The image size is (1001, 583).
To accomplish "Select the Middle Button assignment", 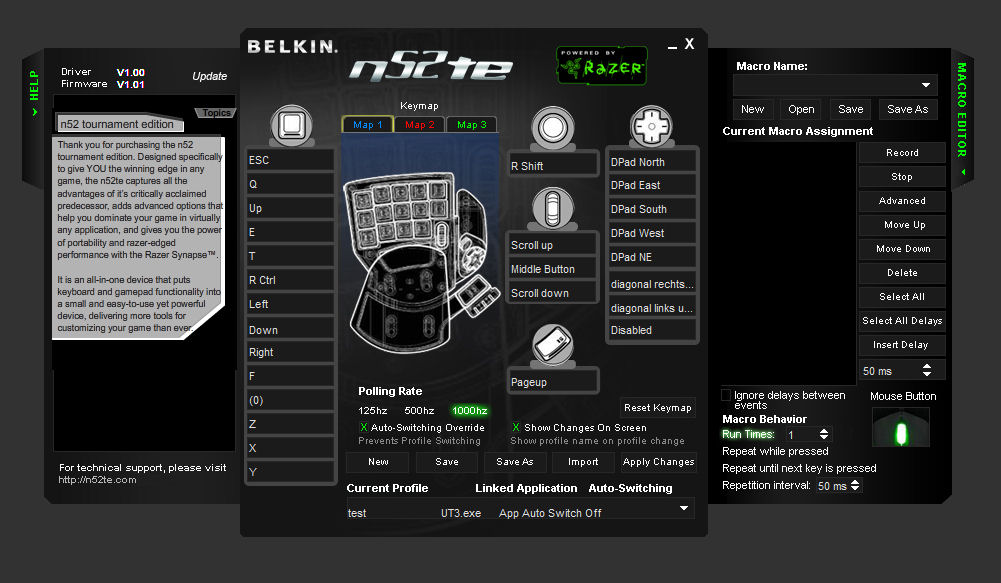I will (x=553, y=269).
